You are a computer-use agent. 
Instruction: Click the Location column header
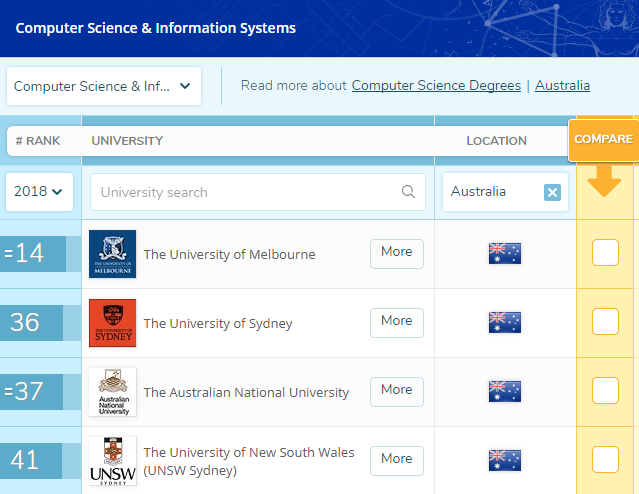[496, 141]
